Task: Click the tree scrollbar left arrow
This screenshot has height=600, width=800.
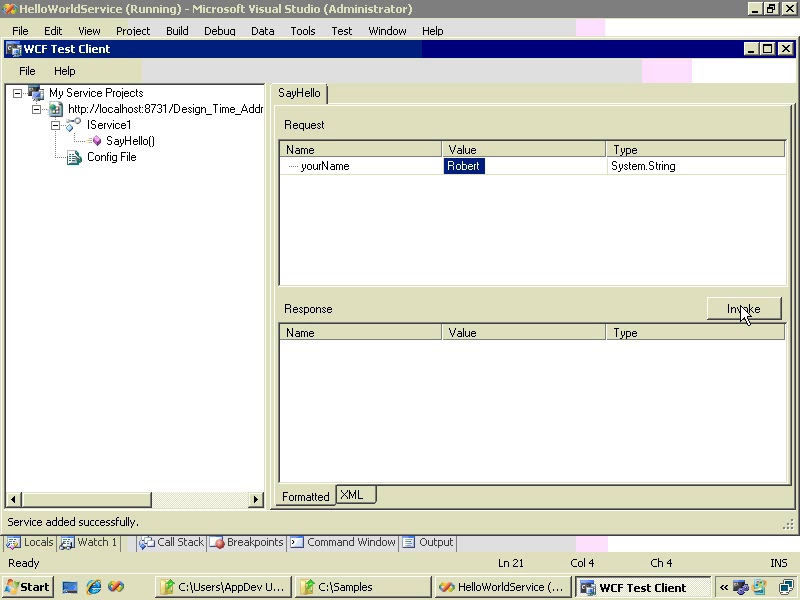Action: [14, 499]
